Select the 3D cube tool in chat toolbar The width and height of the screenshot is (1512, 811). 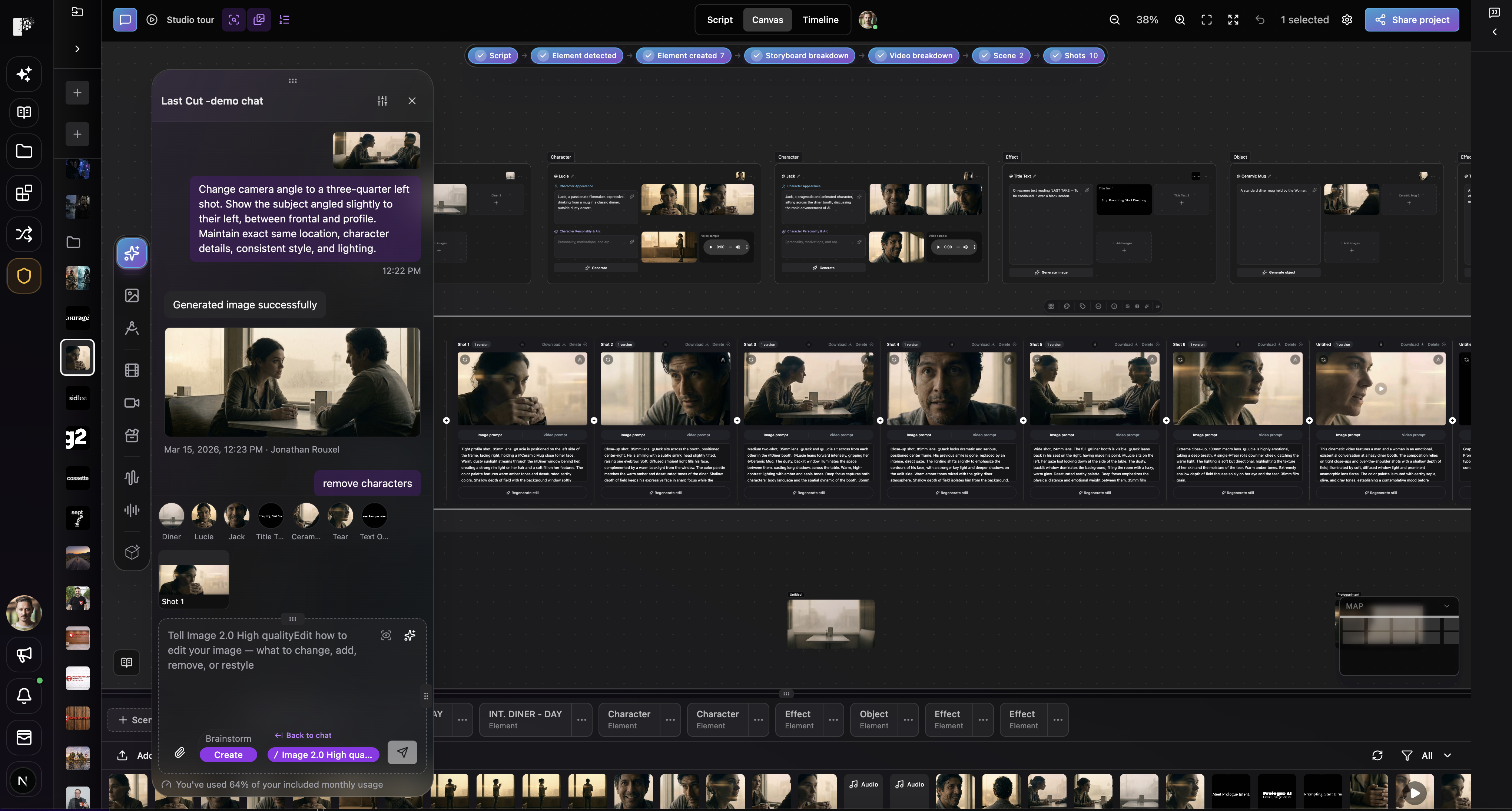[x=132, y=552]
